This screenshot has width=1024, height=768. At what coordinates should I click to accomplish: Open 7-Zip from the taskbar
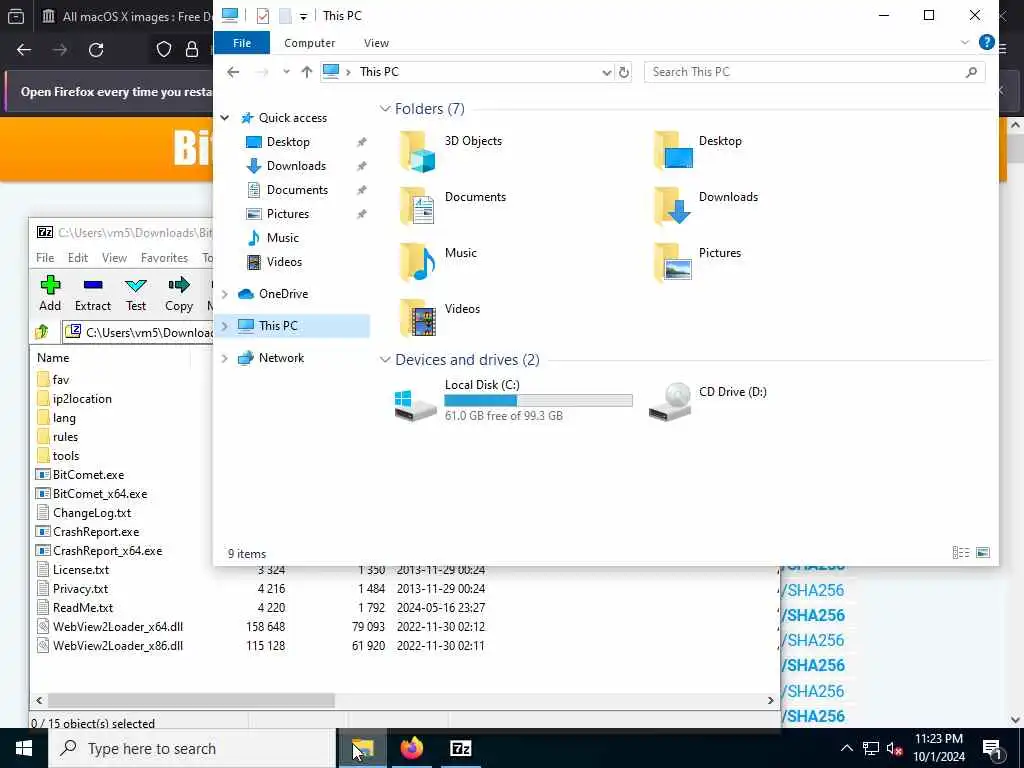click(460, 748)
